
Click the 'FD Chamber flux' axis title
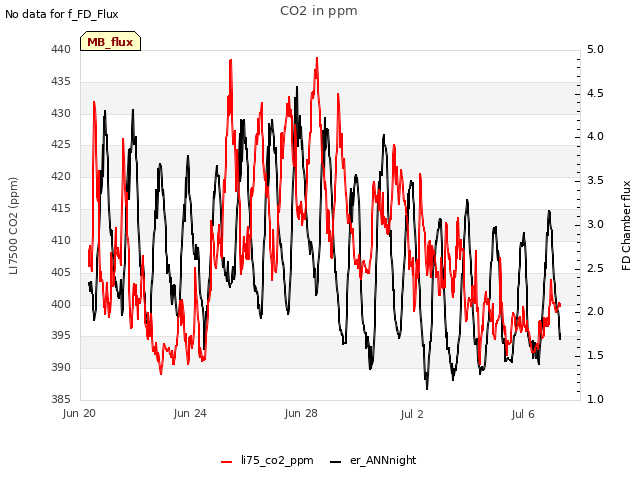(626, 225)
